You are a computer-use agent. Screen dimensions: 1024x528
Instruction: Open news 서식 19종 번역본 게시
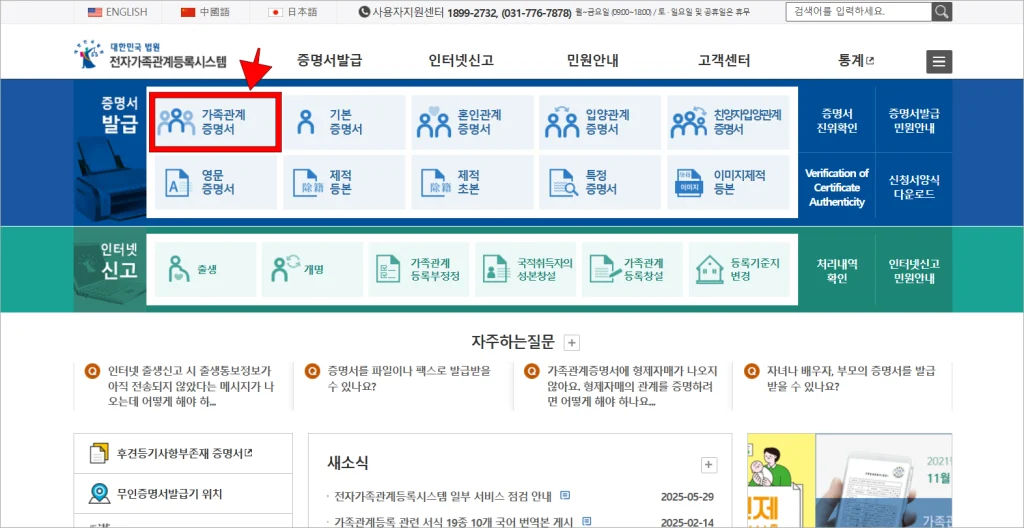[x=453, y=521]
